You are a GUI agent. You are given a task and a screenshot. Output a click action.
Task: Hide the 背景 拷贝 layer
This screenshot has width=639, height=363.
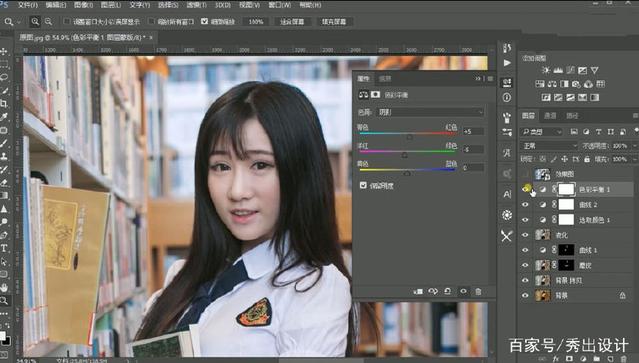tap(525, 280)
